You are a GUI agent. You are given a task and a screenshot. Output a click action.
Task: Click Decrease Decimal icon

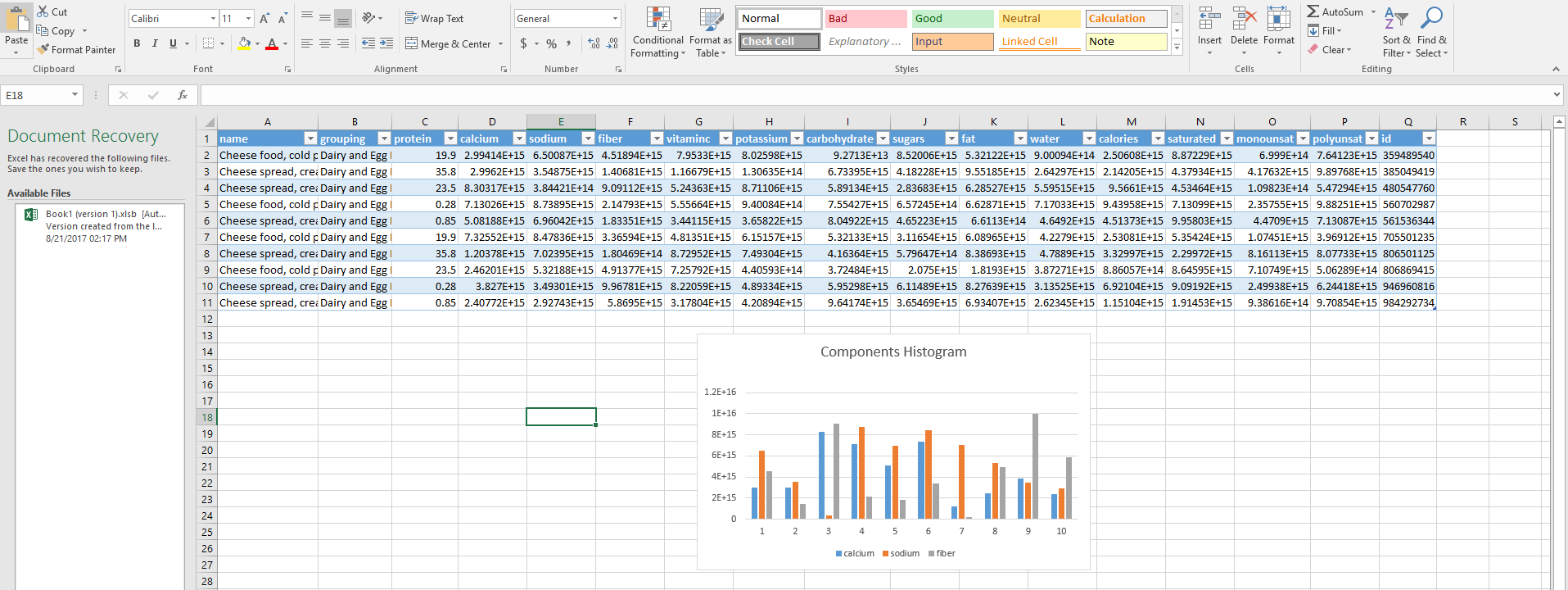612,43
